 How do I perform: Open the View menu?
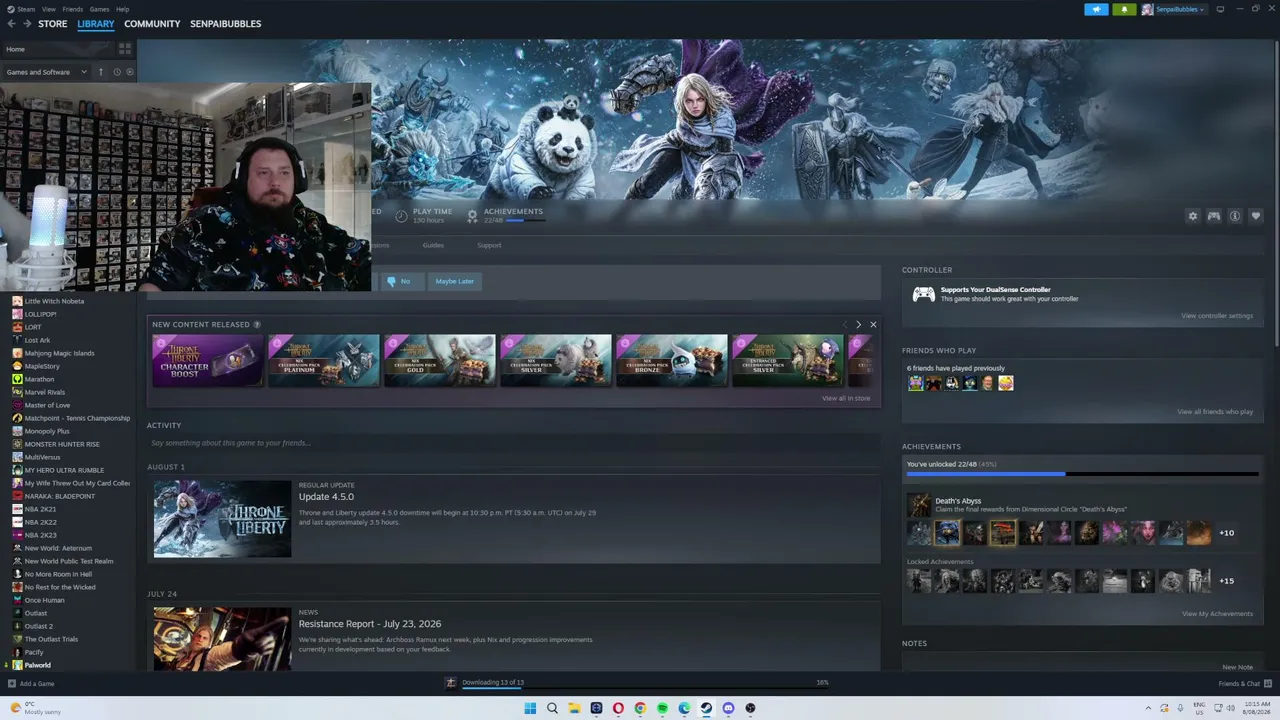point(48,9)
